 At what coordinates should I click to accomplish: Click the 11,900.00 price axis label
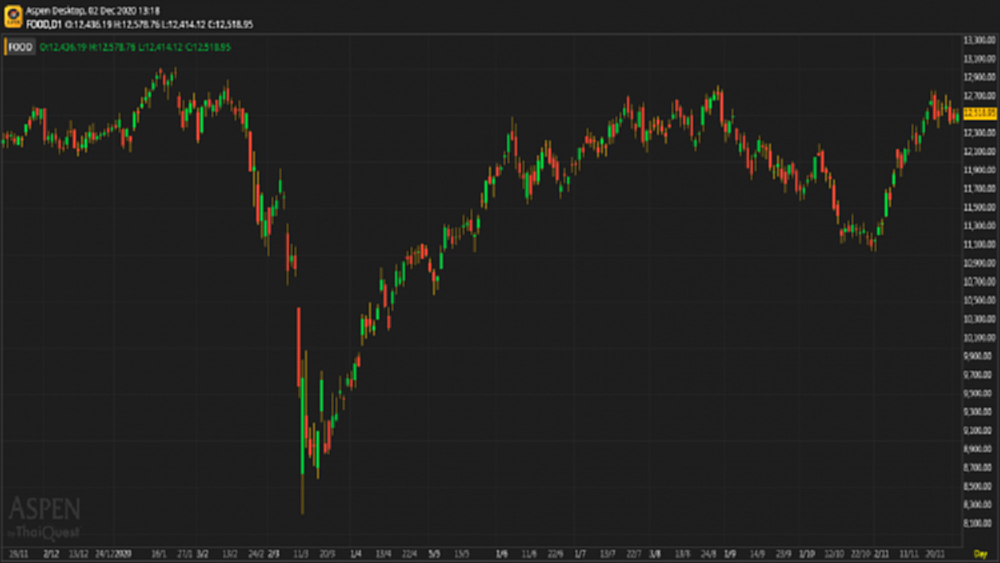coord(980,170)
